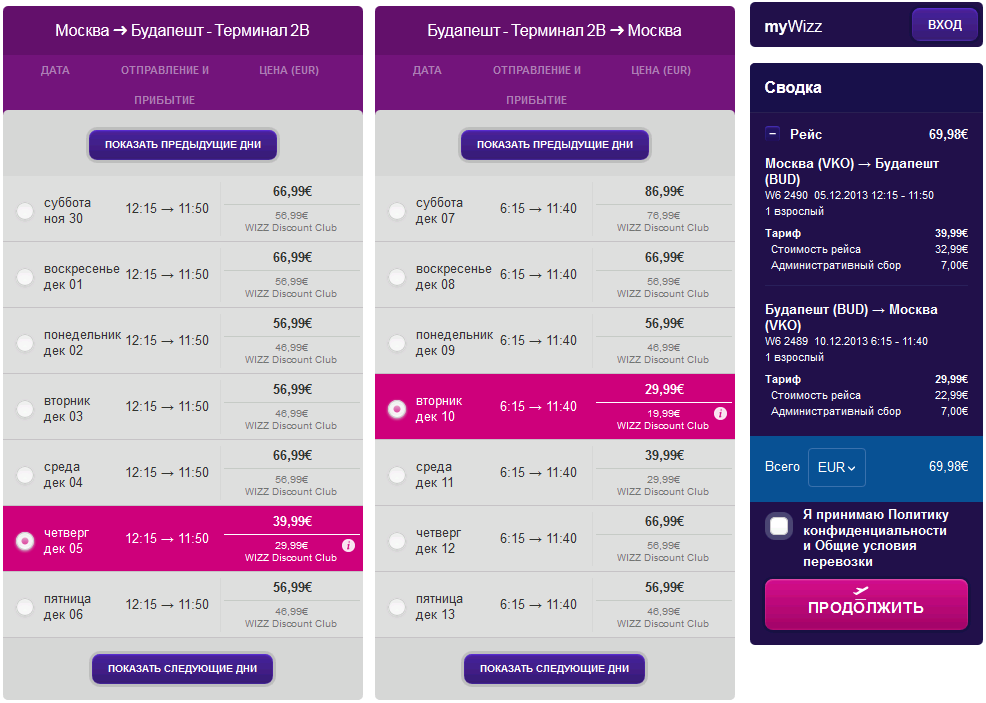Image resolution: width=986 pixels, height=703 pixels.
Task: Click info icon on December 05 fare
Action: (x=348, y=545)
